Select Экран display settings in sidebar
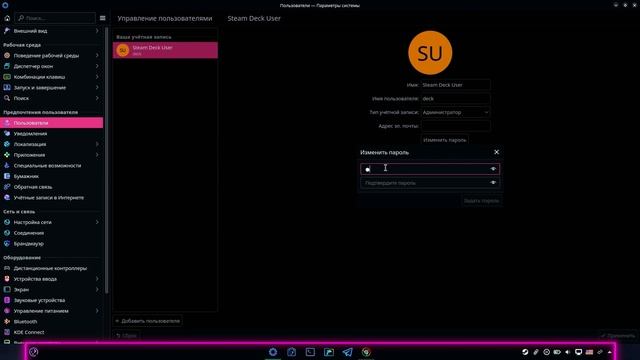Image resolution: width=640 pixels, height=360 pixels. coord(51,290)
